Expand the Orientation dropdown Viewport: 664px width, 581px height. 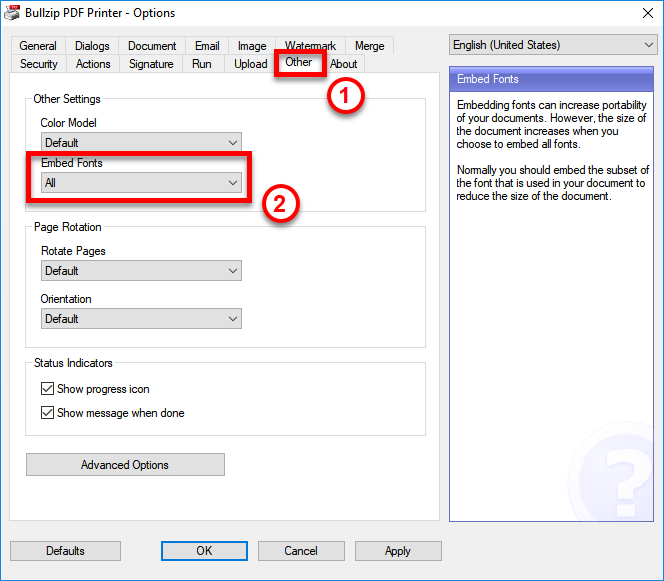pos(141,319)
